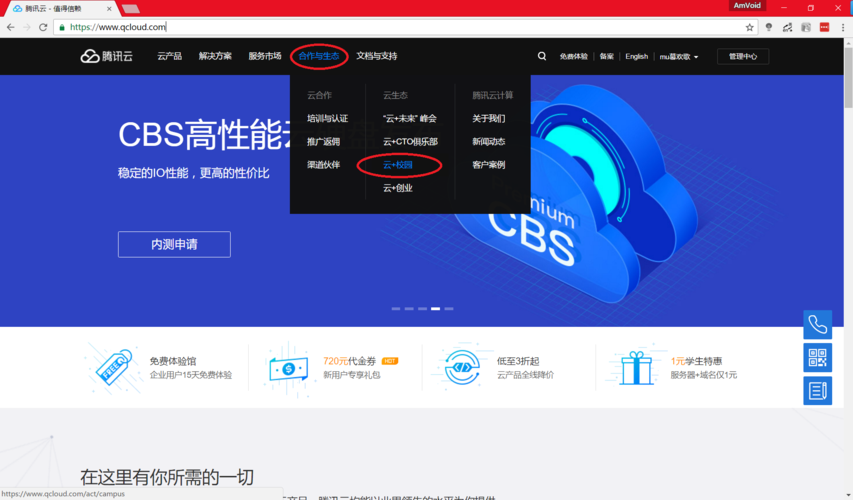Jump to third carousel slide indicator
This screenshot has width=853, height=500.
(422, 308)
